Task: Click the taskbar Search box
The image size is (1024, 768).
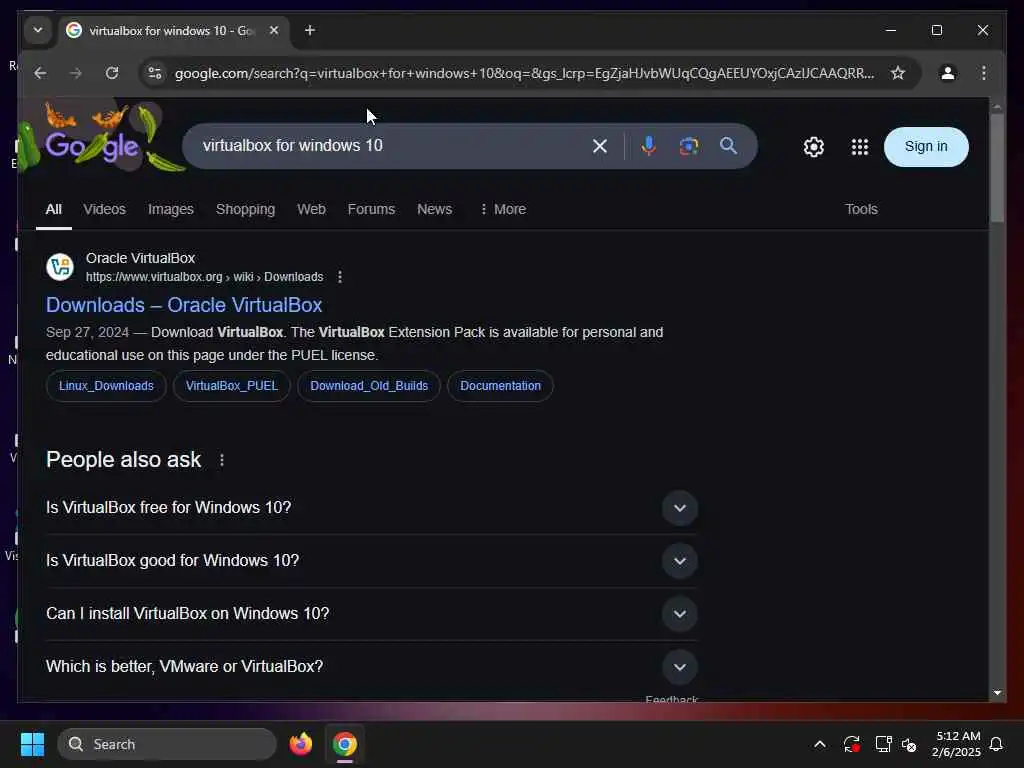Action: (167, 744)
